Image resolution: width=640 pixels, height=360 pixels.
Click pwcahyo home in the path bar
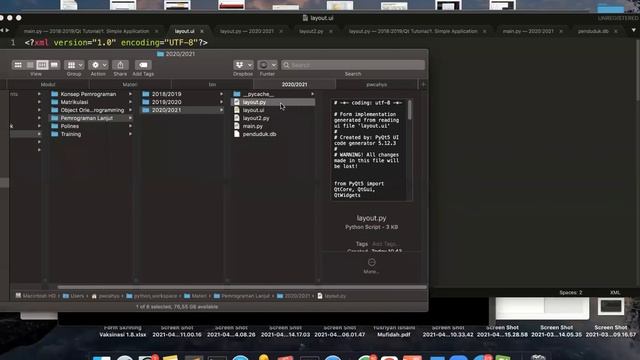point(105,296)
